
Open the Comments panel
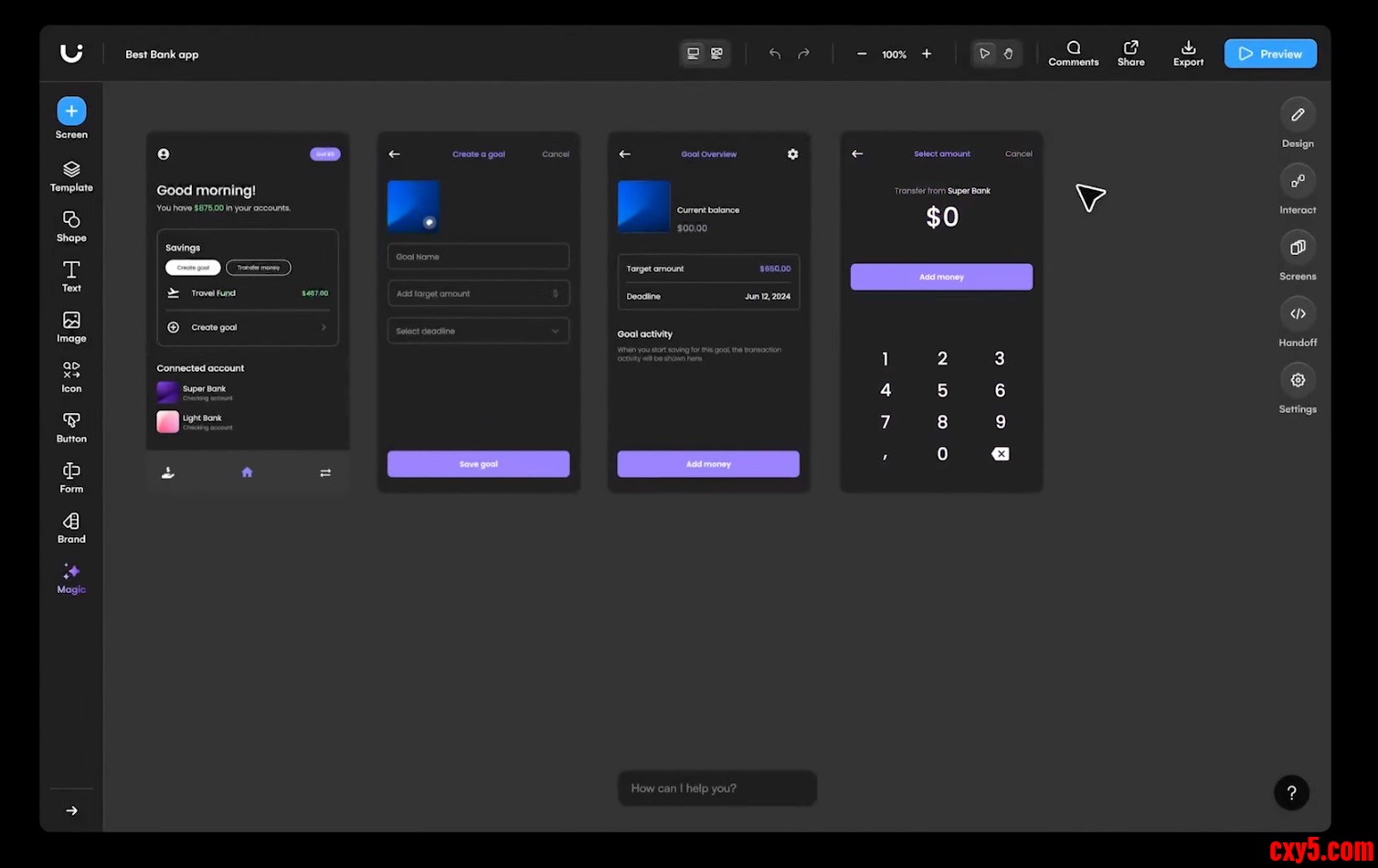pos(1073,48)
